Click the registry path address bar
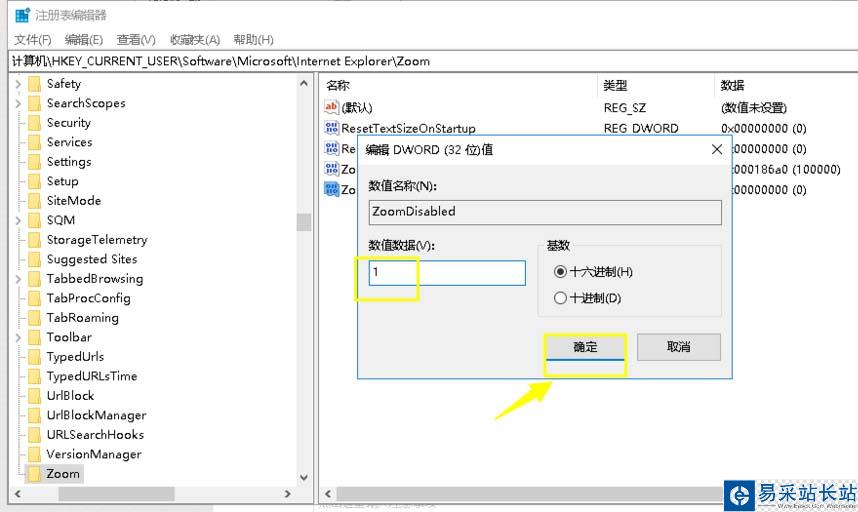Screen dimensions: 858x512 click(433, 61)
